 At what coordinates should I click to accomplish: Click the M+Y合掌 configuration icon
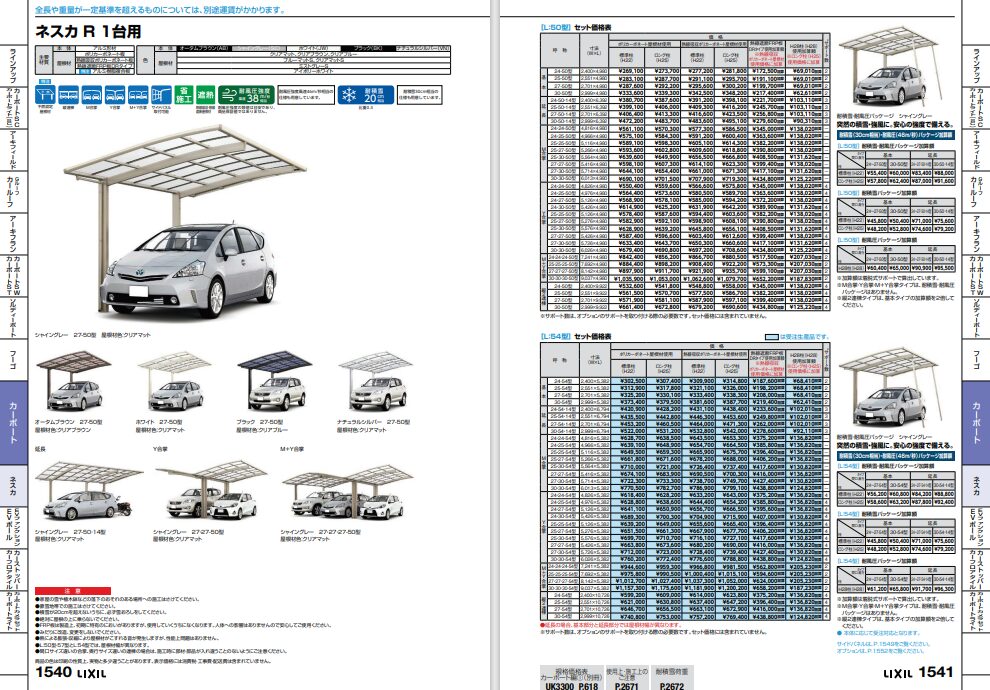pyautogui.click(x=138, y=95)
